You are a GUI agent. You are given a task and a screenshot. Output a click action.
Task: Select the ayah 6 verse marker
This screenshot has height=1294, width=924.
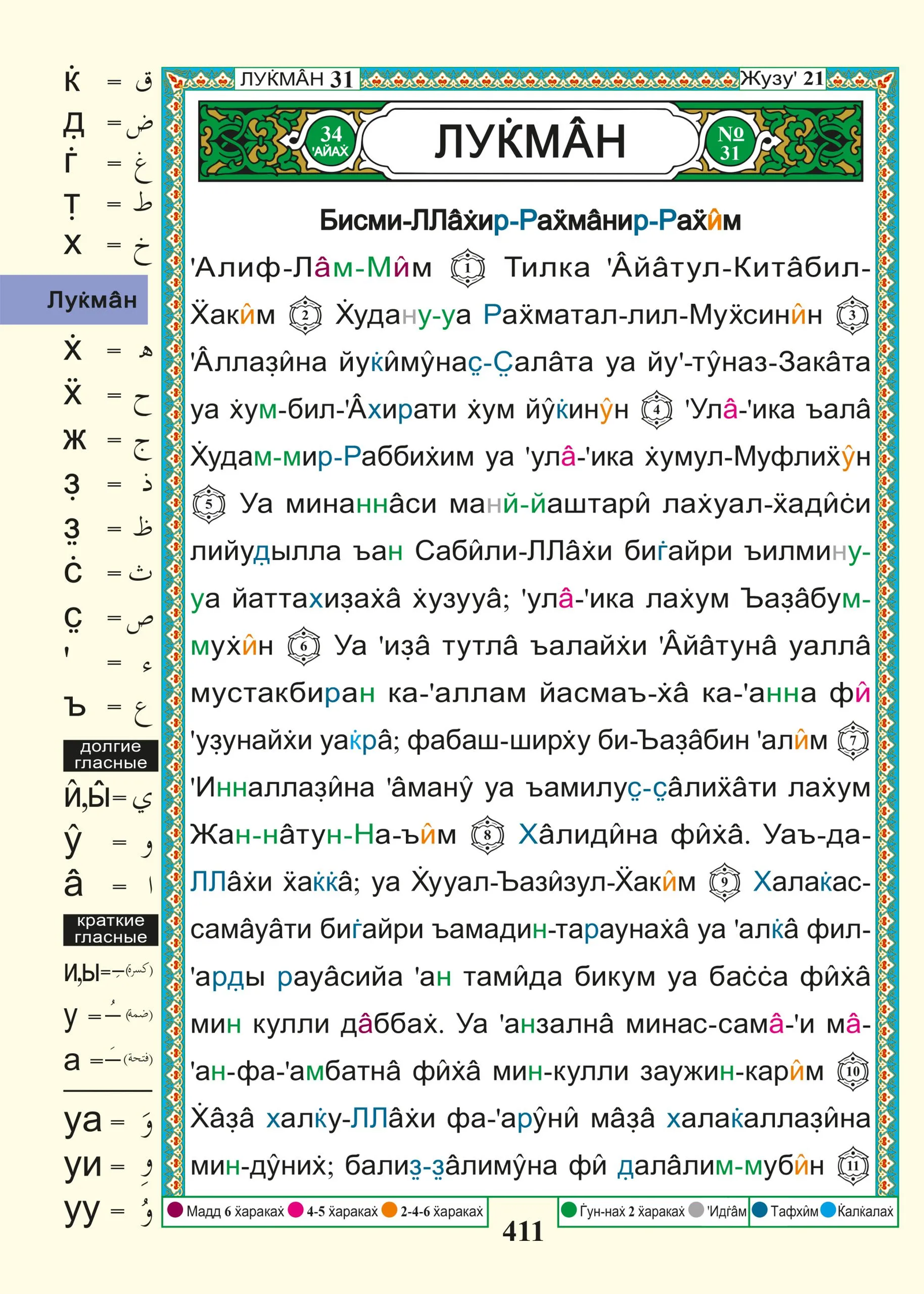(304, 646)
